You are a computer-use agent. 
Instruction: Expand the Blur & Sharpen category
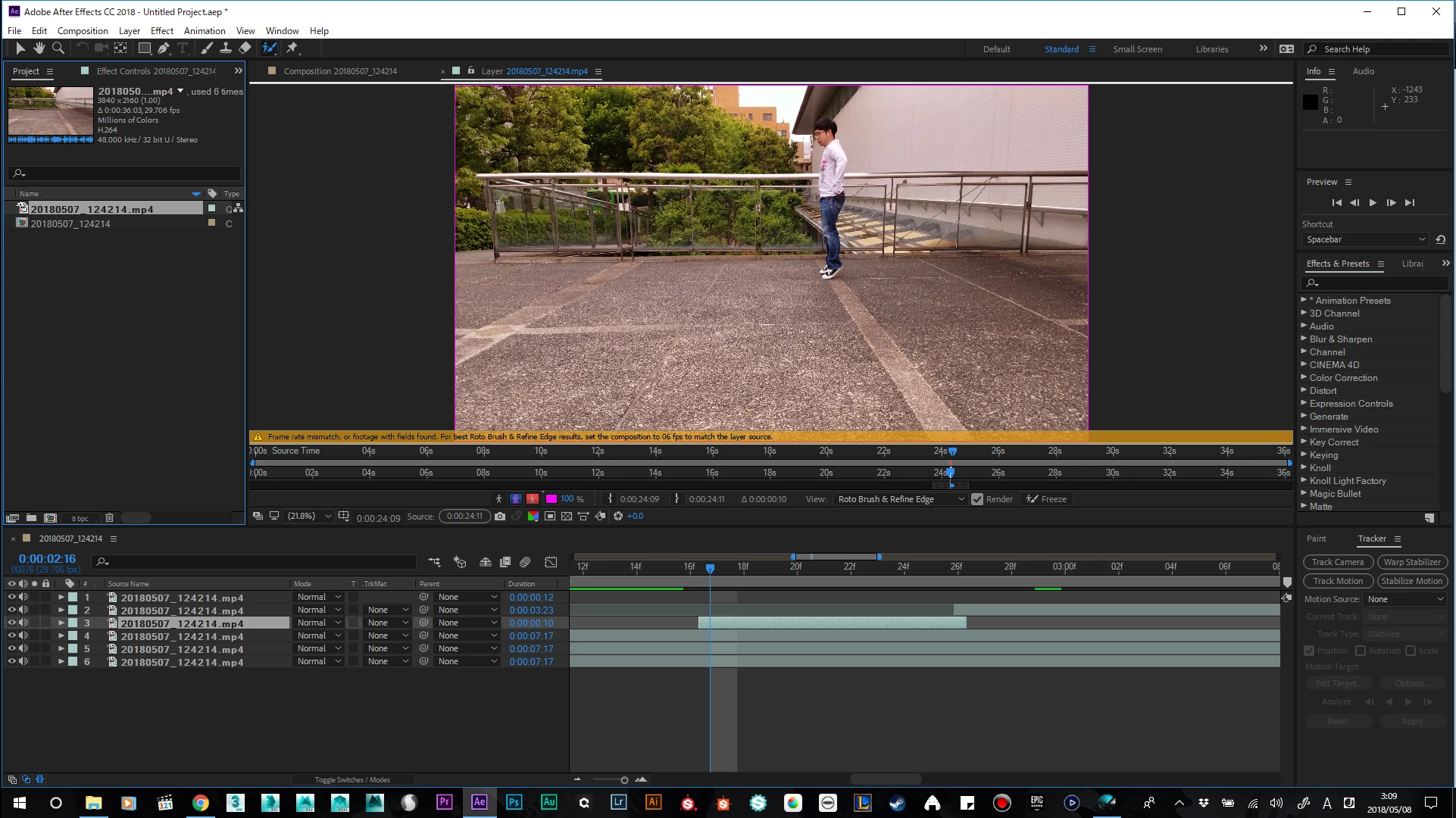[x=1304, y=339]
